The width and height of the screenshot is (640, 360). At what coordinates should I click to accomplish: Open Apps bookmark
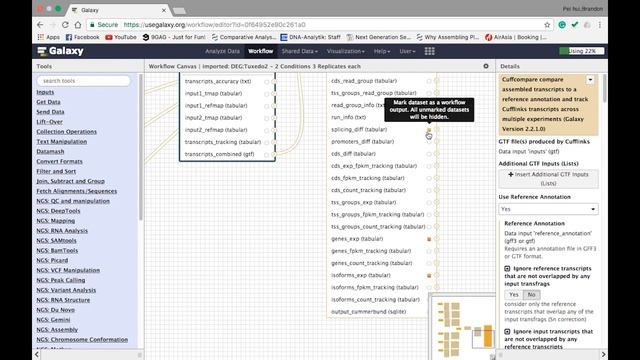49,37
